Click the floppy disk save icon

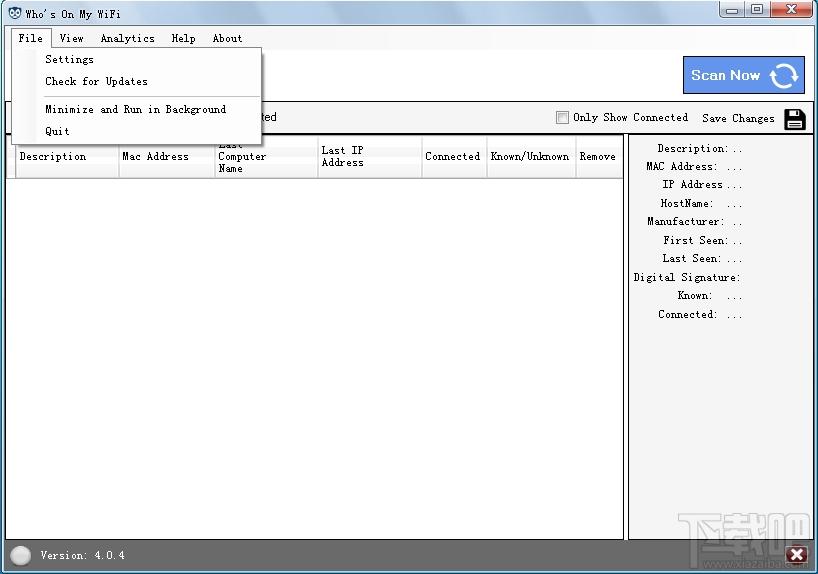[x=795, y=119]
